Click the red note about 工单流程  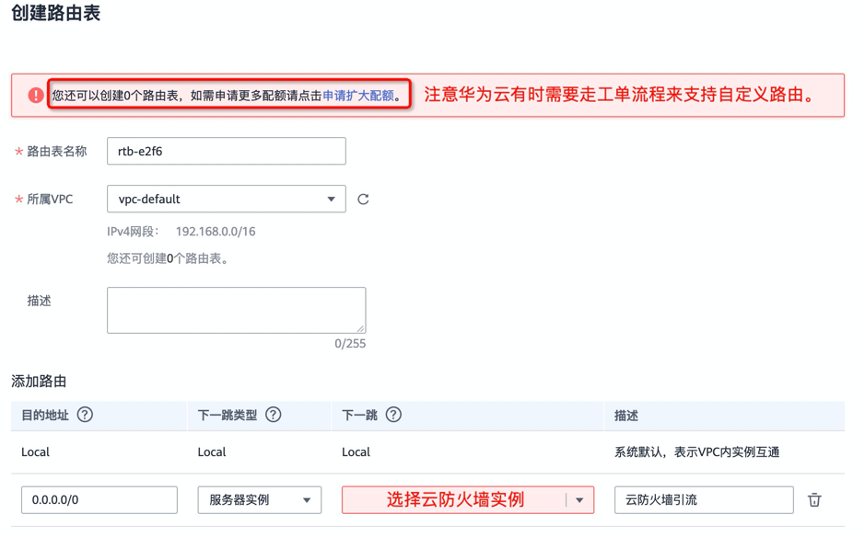coord(618,96)
